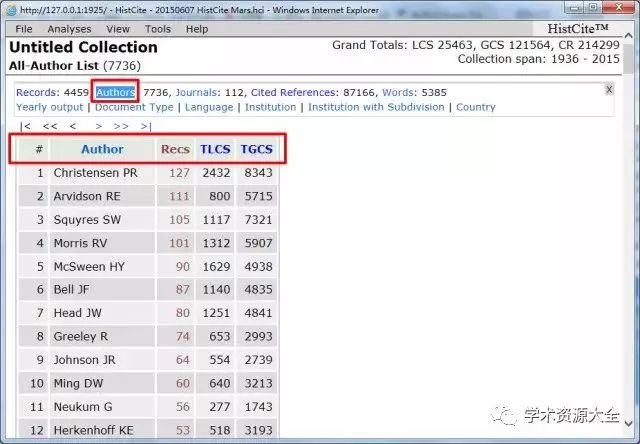Open the Document Type view

[x=134, y=107]
